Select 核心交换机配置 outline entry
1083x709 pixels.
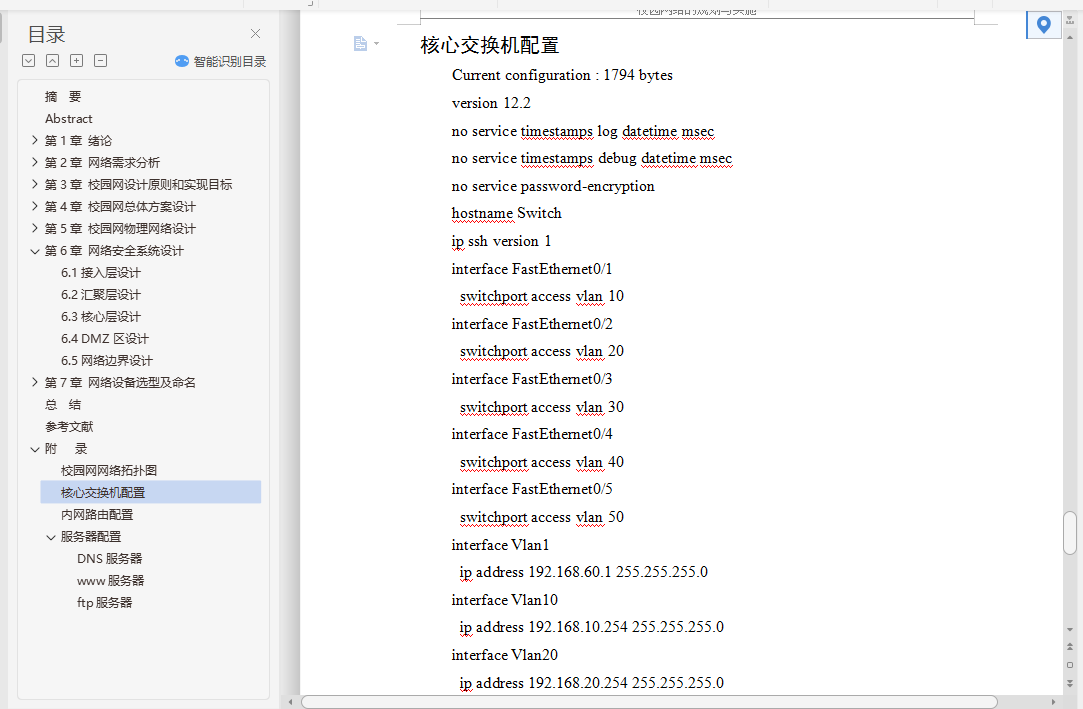pos(151,492)
